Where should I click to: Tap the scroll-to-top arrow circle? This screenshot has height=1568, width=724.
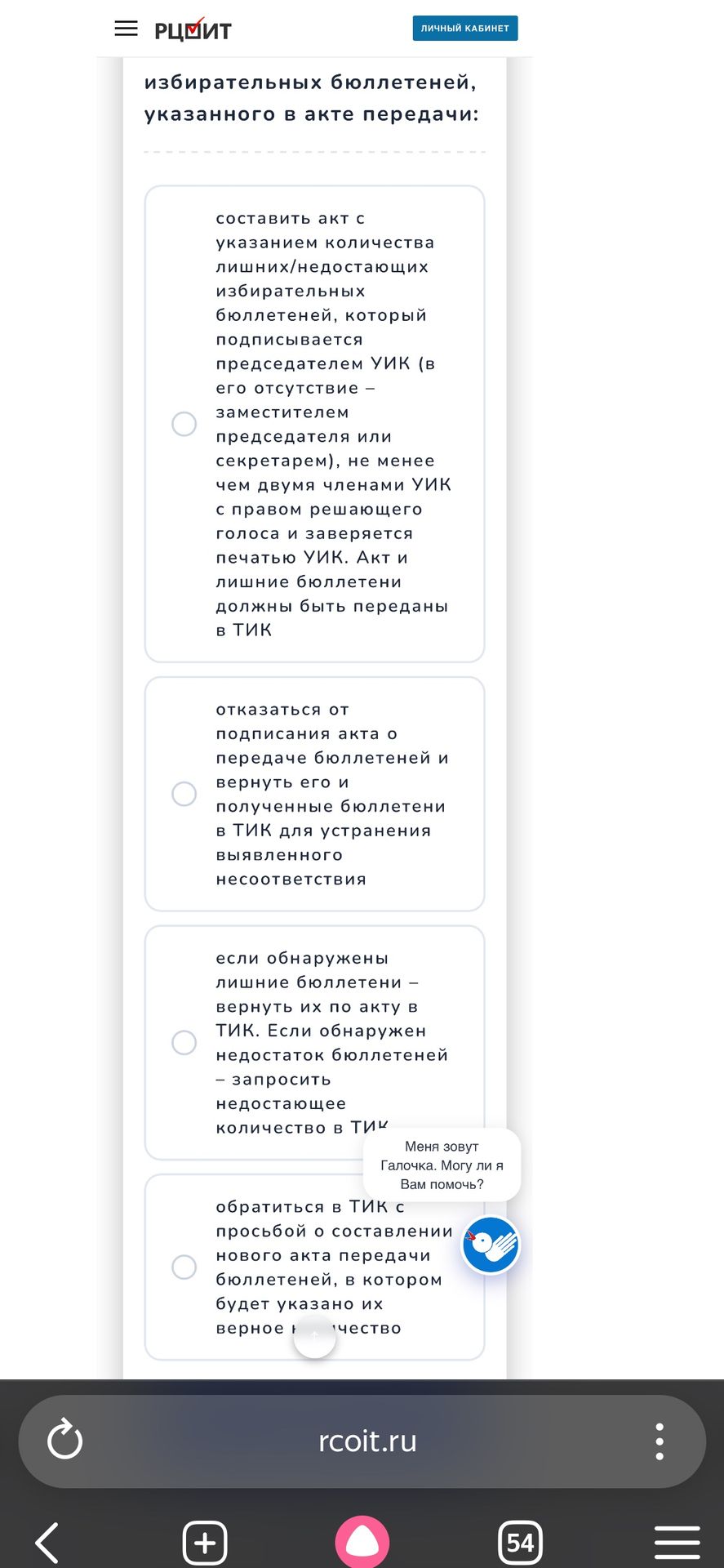[315, 1337]
